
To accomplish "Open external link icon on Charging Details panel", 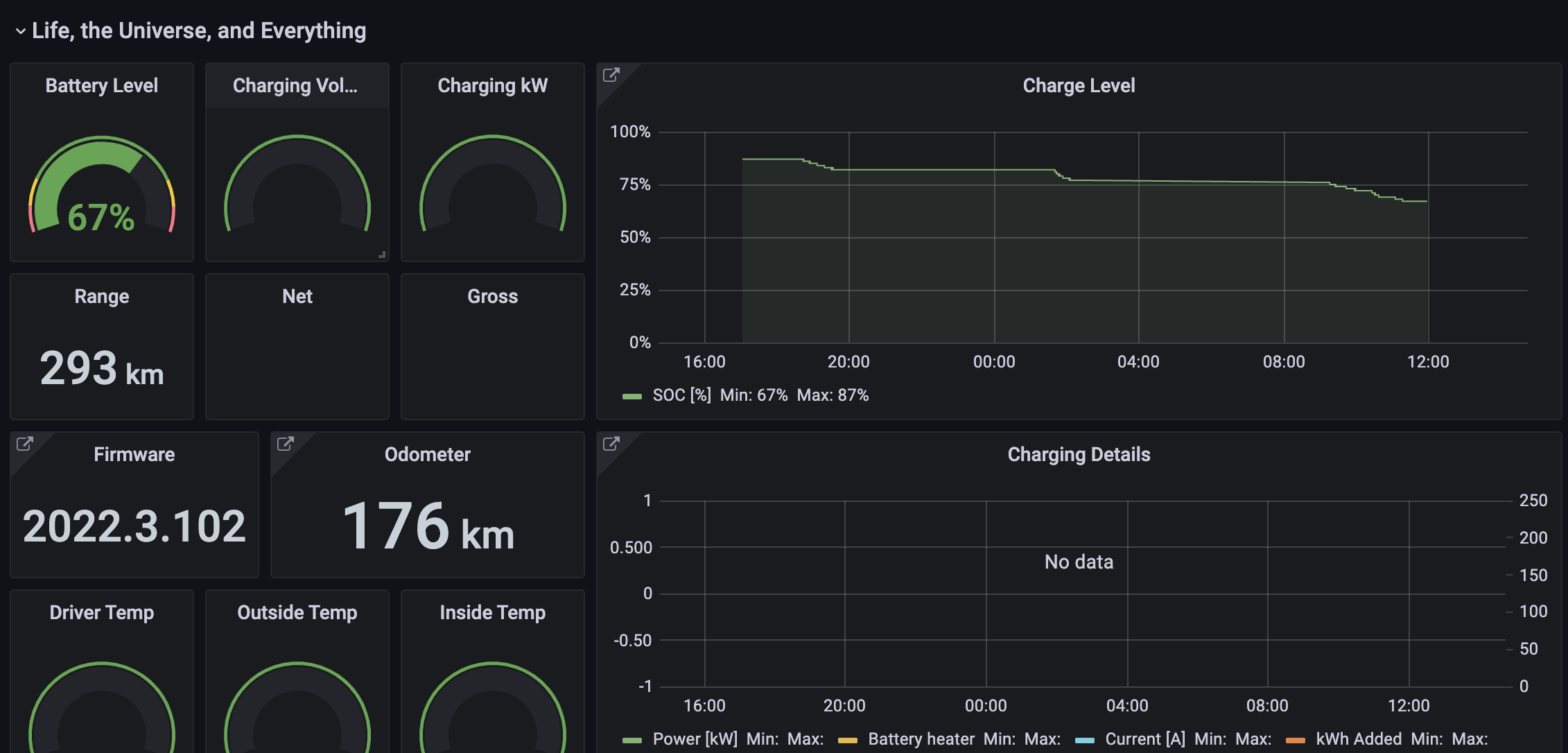I will point(611,444).
